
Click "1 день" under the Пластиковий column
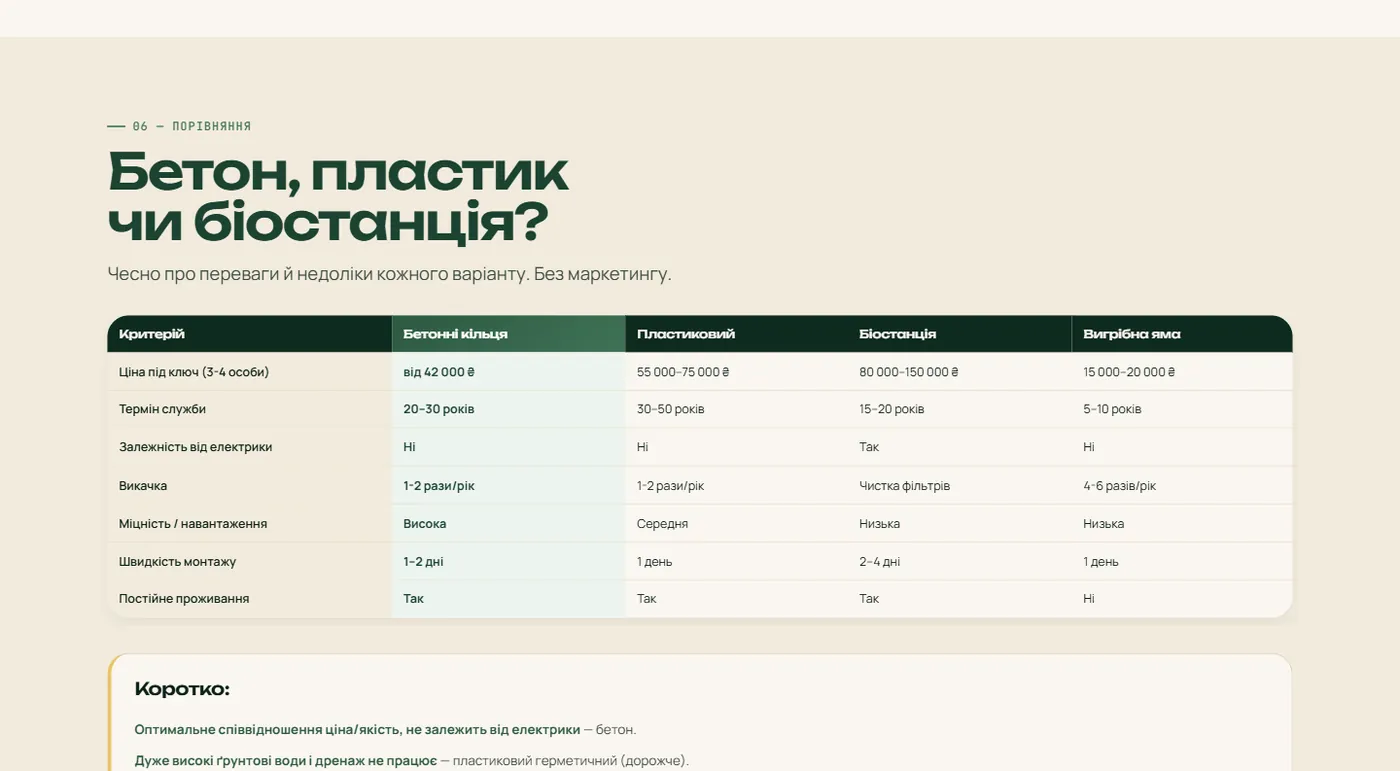pos(655,562)
